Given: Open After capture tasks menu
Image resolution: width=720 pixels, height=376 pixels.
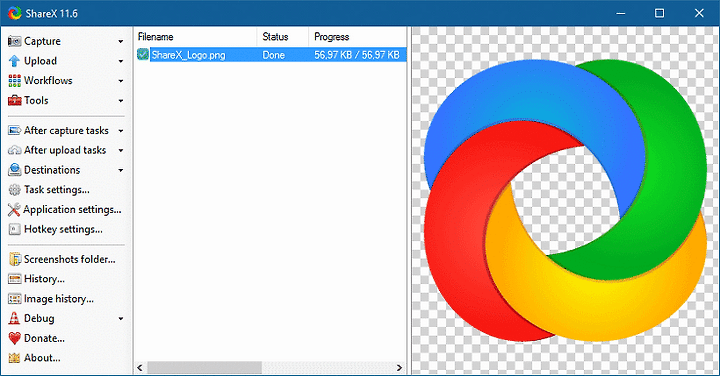Looking at the screenshot, I should click(x=66, y=131).
